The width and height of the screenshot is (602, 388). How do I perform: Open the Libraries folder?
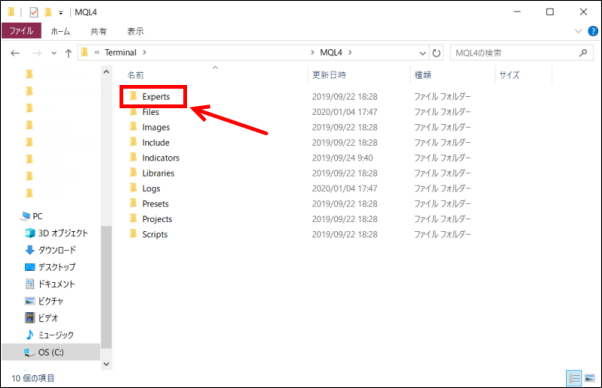pyautogui.click(x=158, y=173)
